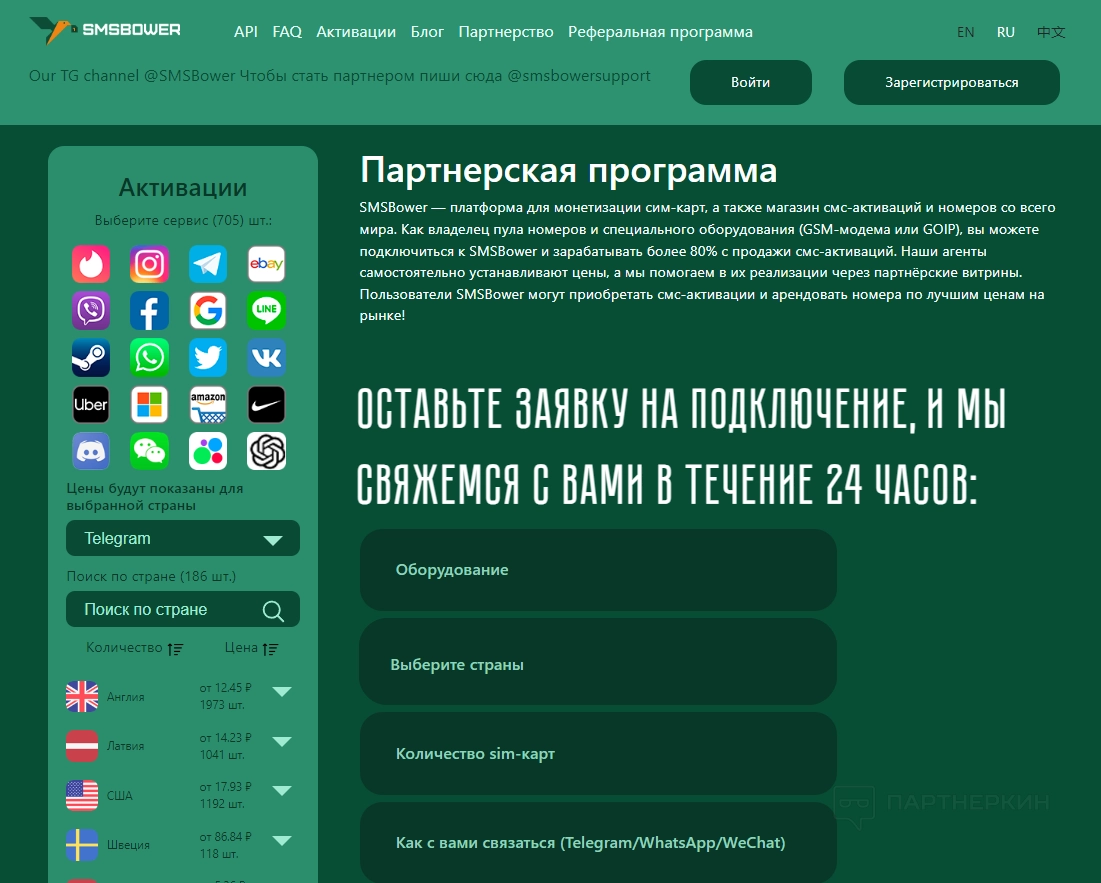Expand the США price row
Image resolution: width=1101 pixels, height=883 pixels.
click(x=282, y=790)
